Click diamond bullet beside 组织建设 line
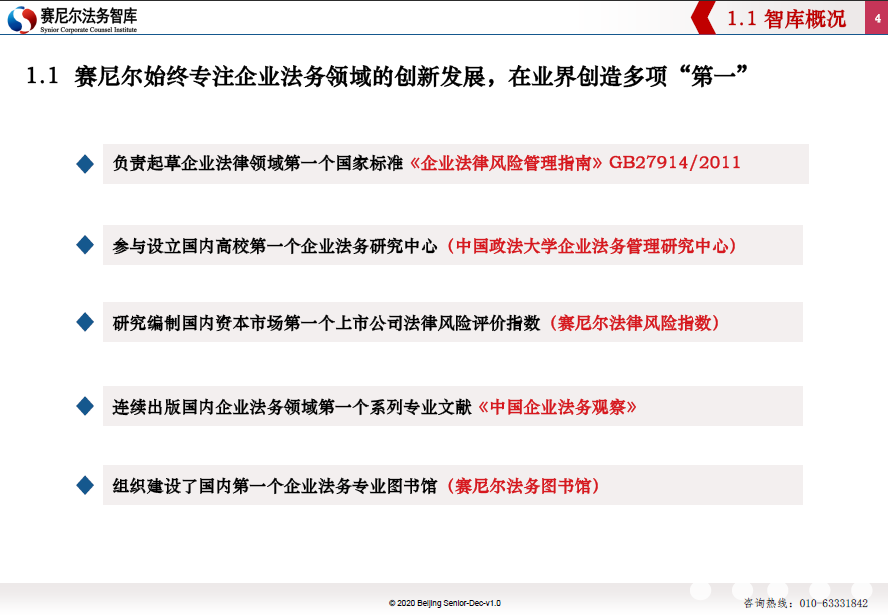Viewport: 888px width, 615px height. (85, 485)
